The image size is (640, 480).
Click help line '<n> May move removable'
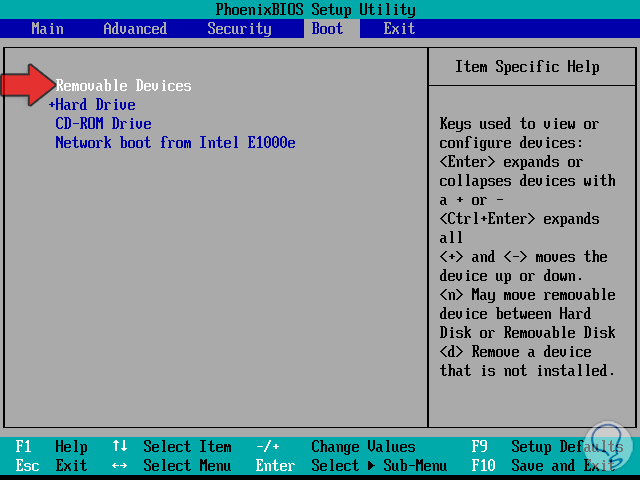527,295
